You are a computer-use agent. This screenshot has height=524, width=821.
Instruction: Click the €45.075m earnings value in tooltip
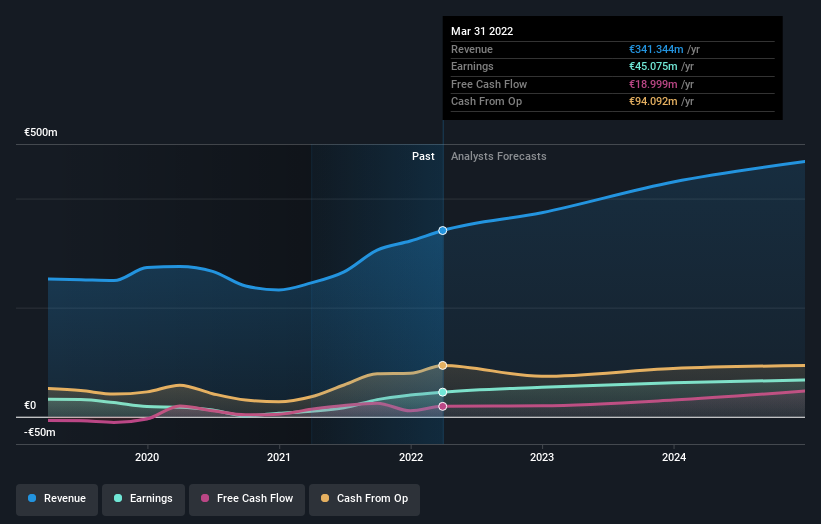(653, 66)
